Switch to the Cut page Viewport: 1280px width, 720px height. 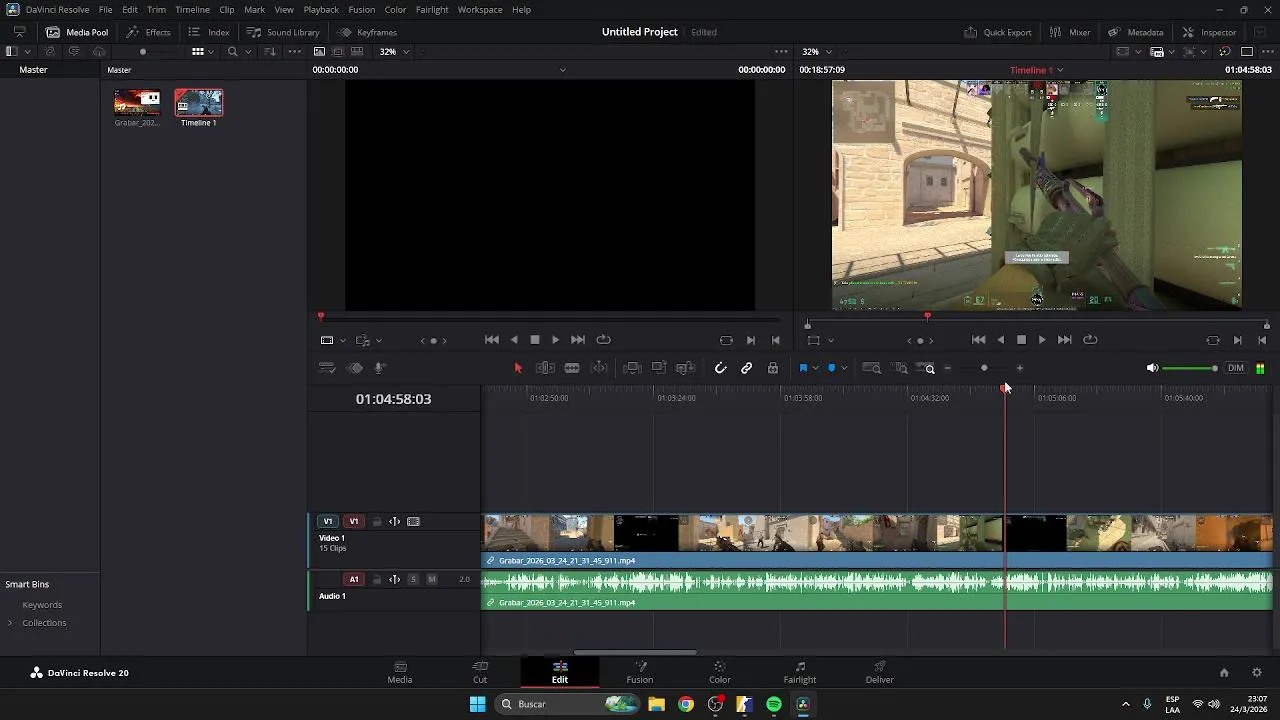(x=480, y=672)
